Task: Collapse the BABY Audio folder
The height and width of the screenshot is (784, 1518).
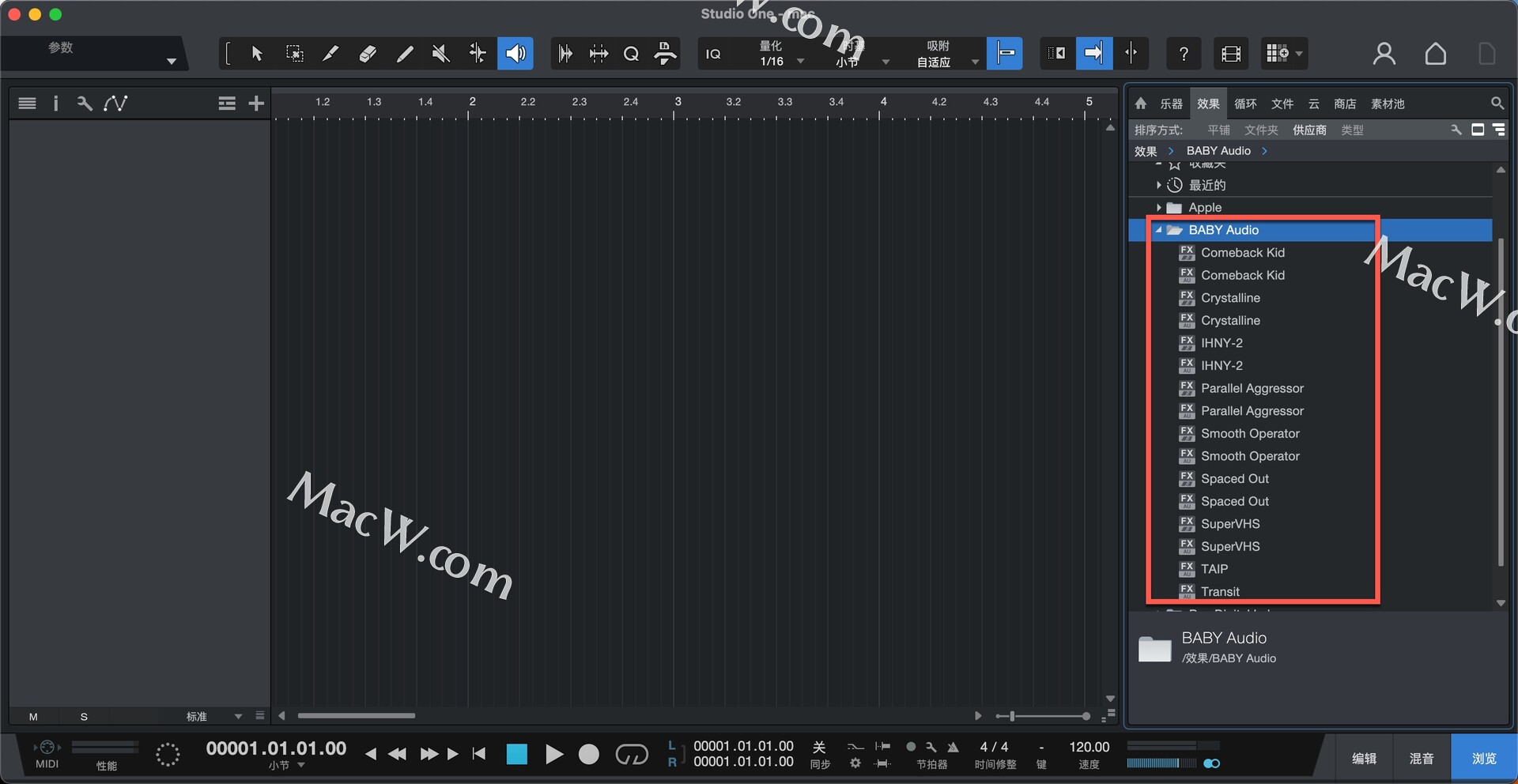Action: pyautogui.click(x=1159, y=230)
